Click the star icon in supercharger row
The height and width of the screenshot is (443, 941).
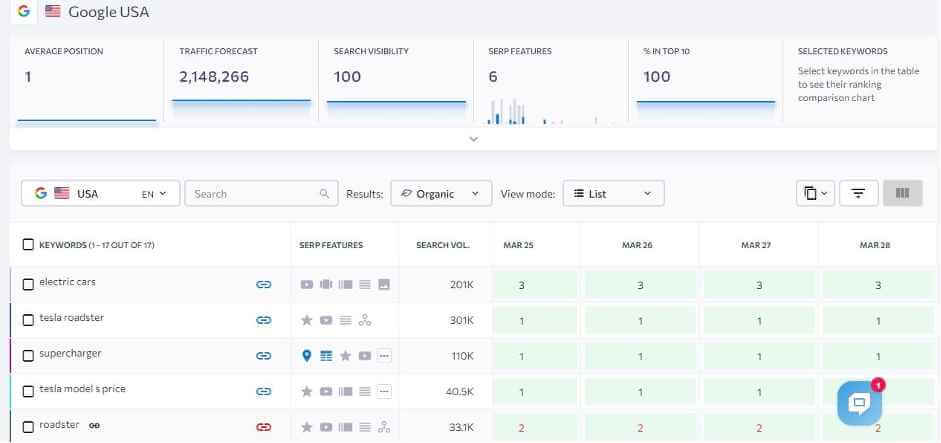point(345,356)
